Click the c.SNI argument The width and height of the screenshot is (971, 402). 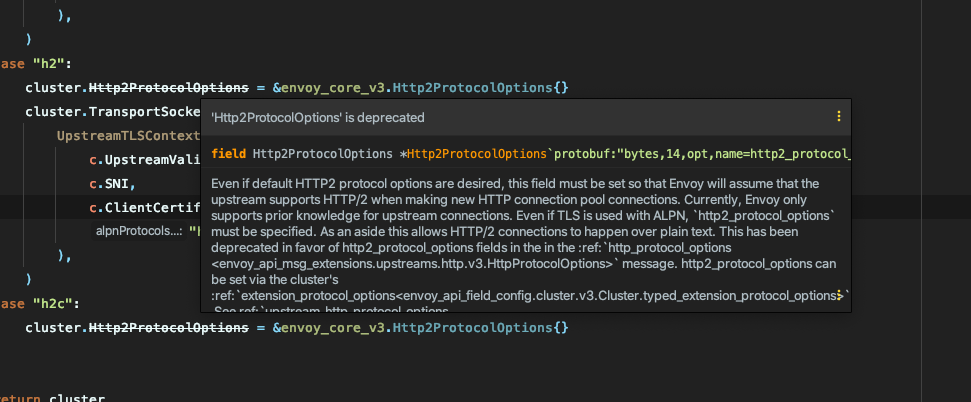tap(113, 184)
